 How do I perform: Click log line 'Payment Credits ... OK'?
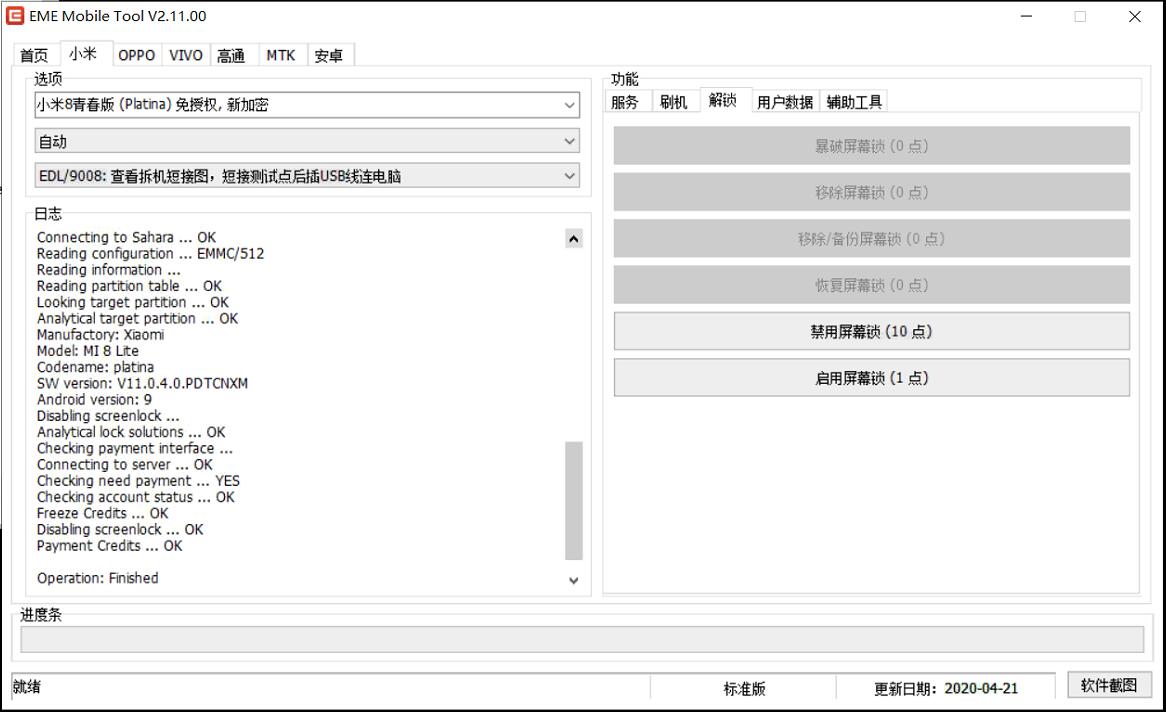click(x=109, y=546)
